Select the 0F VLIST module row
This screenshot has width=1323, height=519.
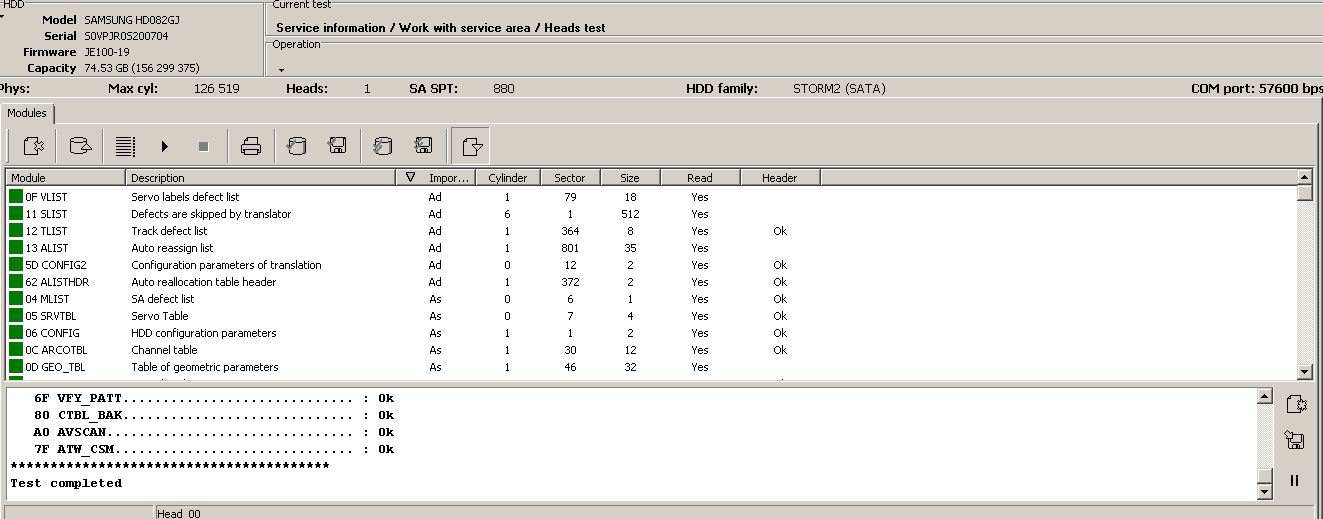click(x=651, y=197)
